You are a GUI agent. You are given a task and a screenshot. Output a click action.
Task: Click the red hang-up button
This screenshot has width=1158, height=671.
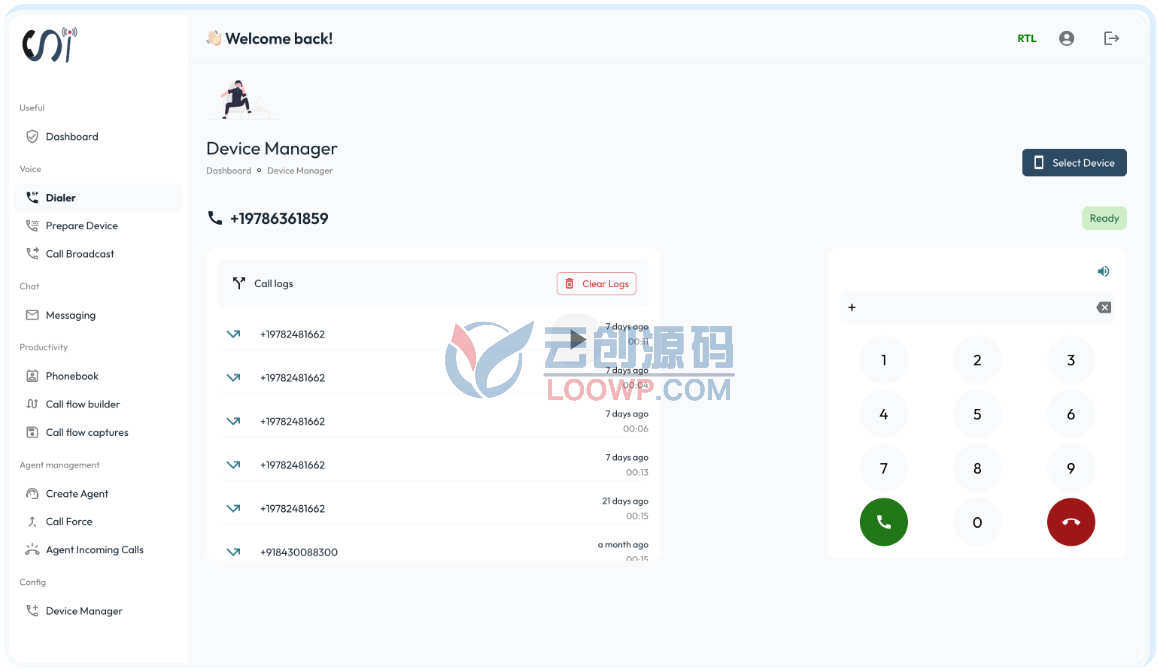(1071, 522)
